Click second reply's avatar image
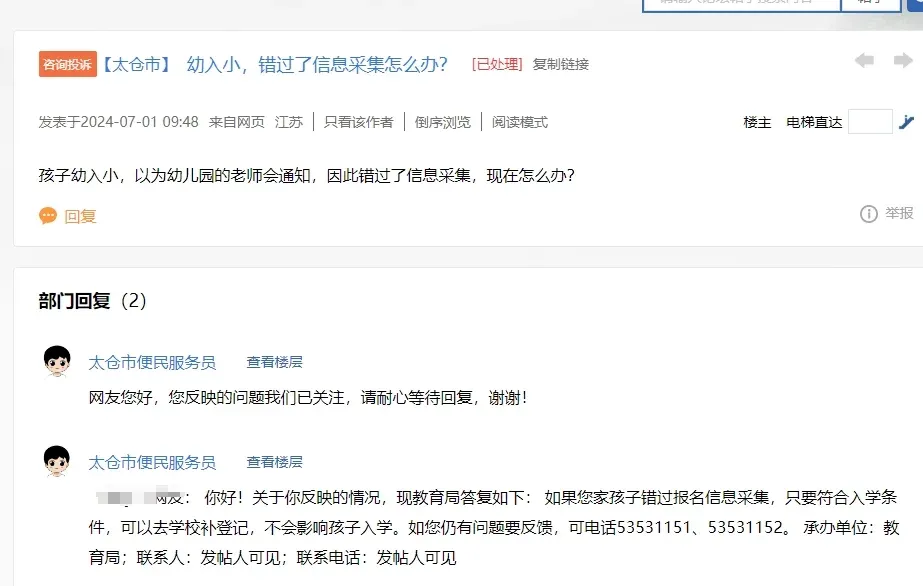The image size is (923, 586). pyautogui.click(x=57, y=461)
